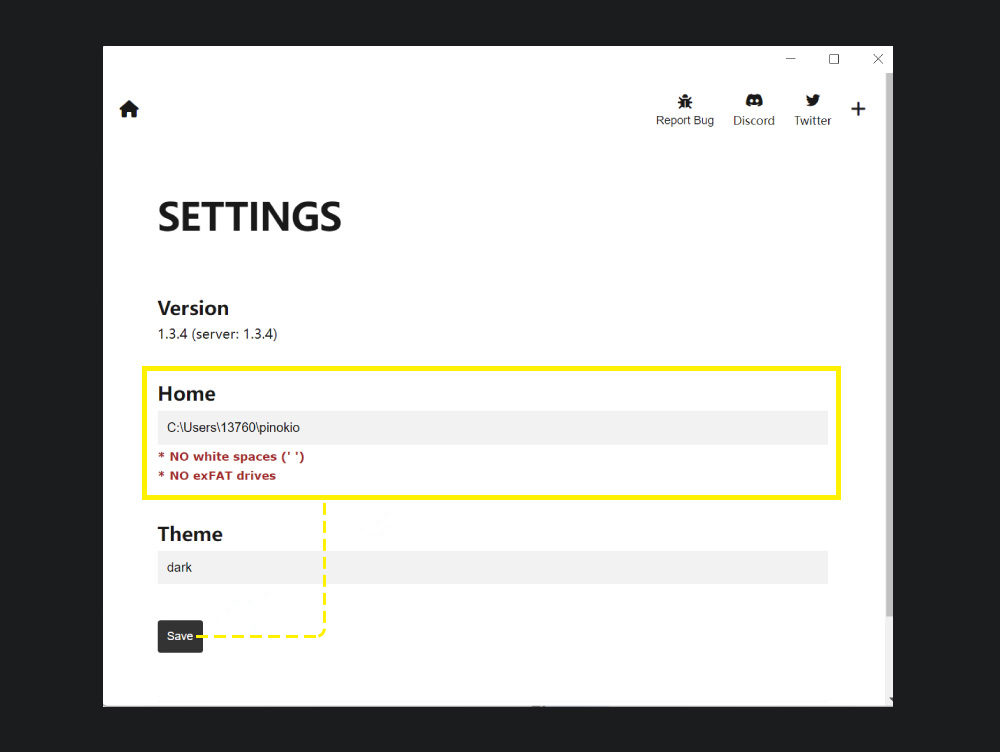This screenshot has width=1000, height=752.
Task: Click the Report Bug insect icon
Action: pos(685,101)
